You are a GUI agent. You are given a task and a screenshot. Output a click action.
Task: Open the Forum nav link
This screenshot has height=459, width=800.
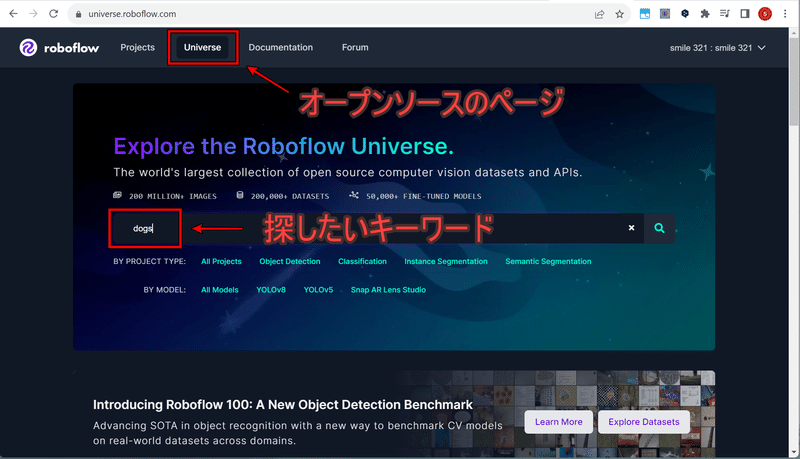pos(355,47)
